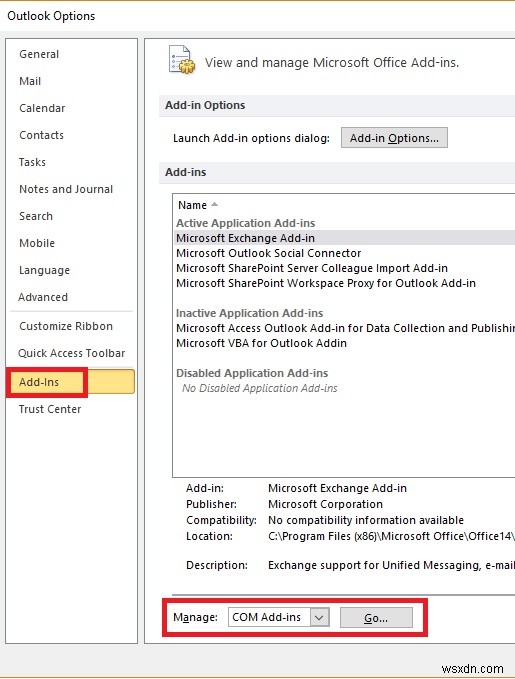Choose the Advanced options category
The height and width of the screenshot is (679, 515).
pyautogui.click(x=43, y=297)
